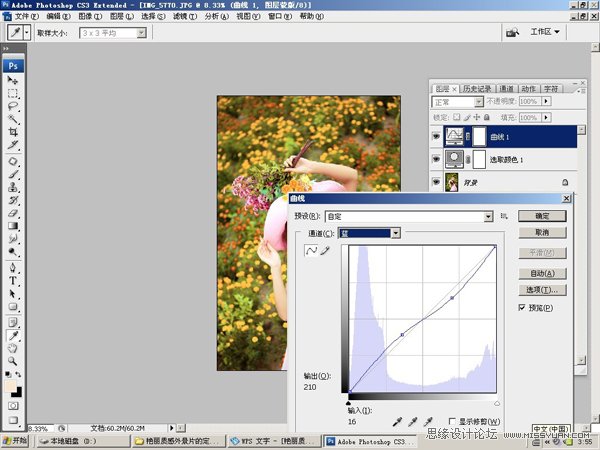Select the Slice tool
Viewport: 600px width, 450px height.
coord(13,145)
